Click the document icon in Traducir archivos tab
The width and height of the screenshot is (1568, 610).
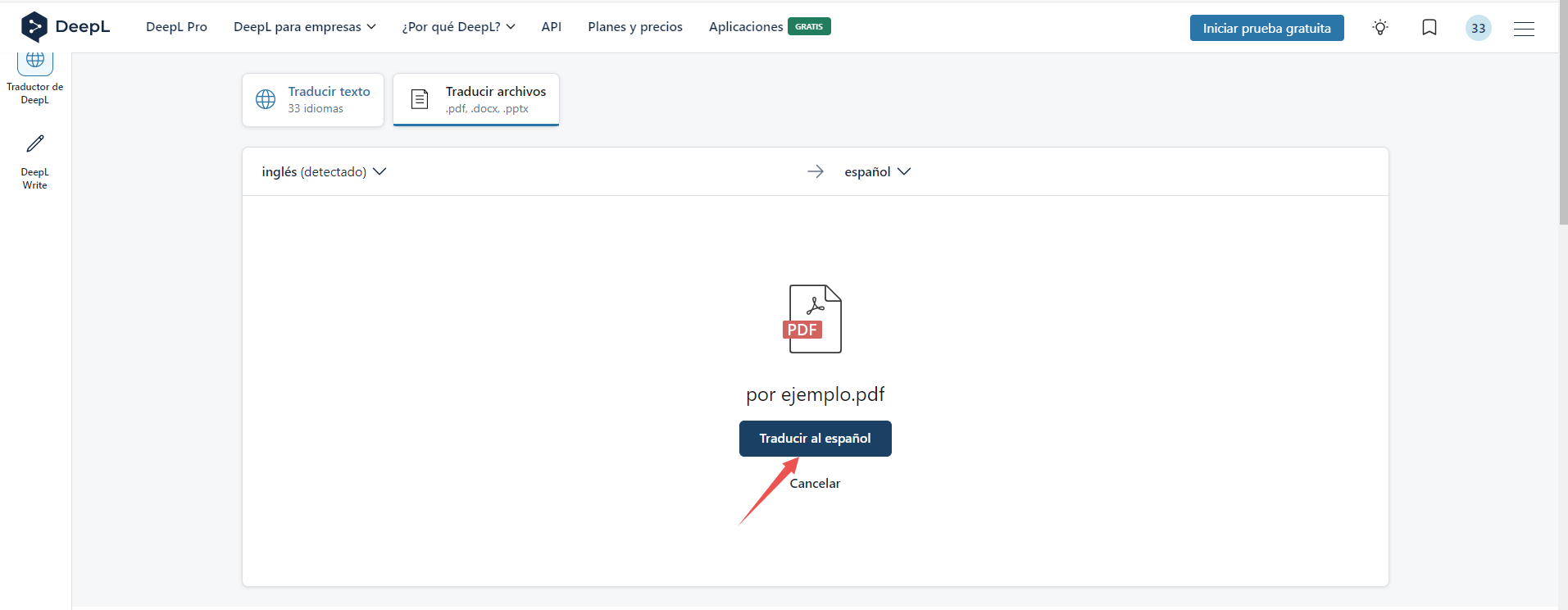point(420,99)
